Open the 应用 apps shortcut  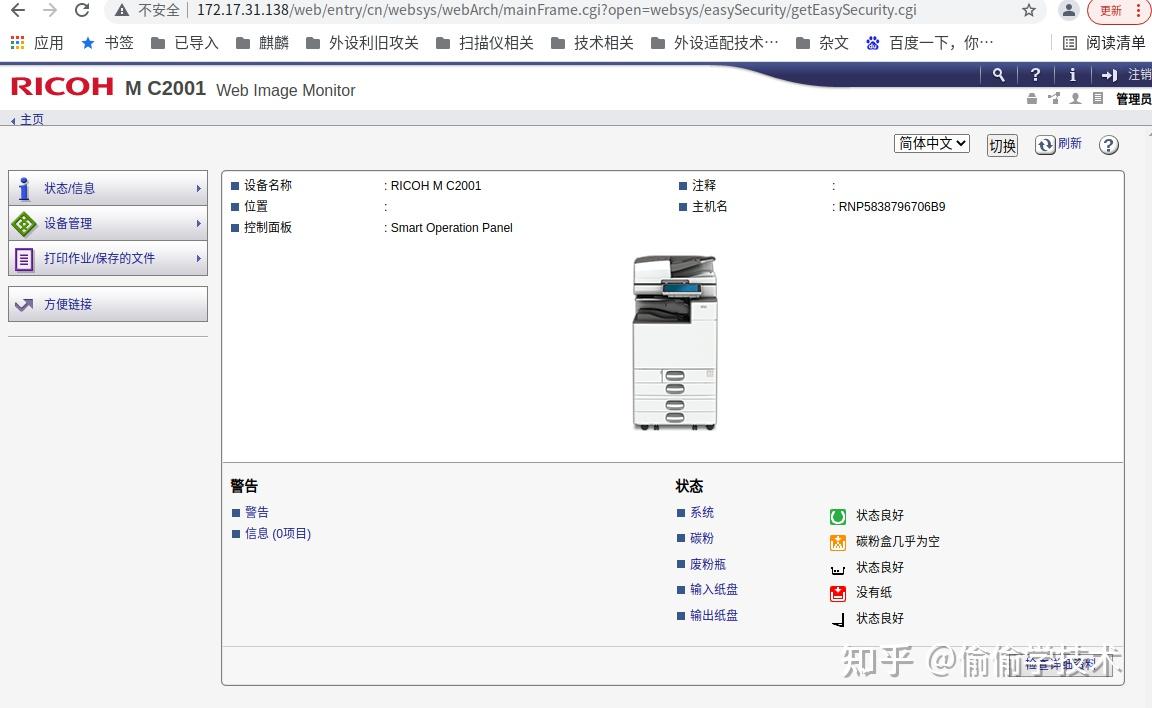(x=37, y=43)
